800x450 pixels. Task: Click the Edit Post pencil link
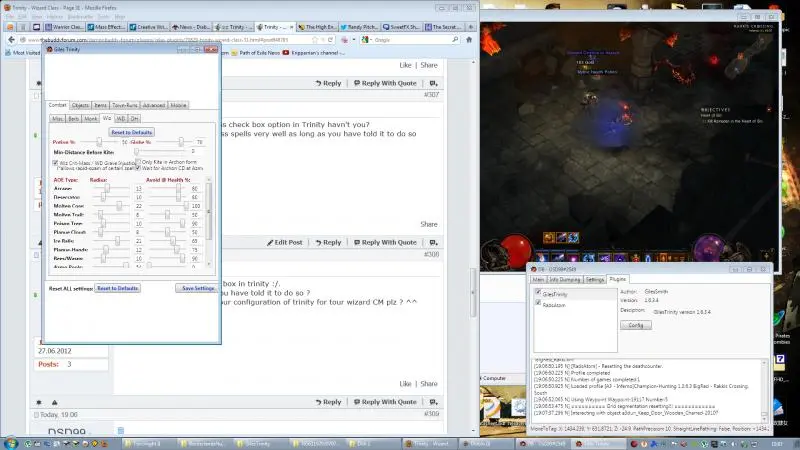click(285, 242)
